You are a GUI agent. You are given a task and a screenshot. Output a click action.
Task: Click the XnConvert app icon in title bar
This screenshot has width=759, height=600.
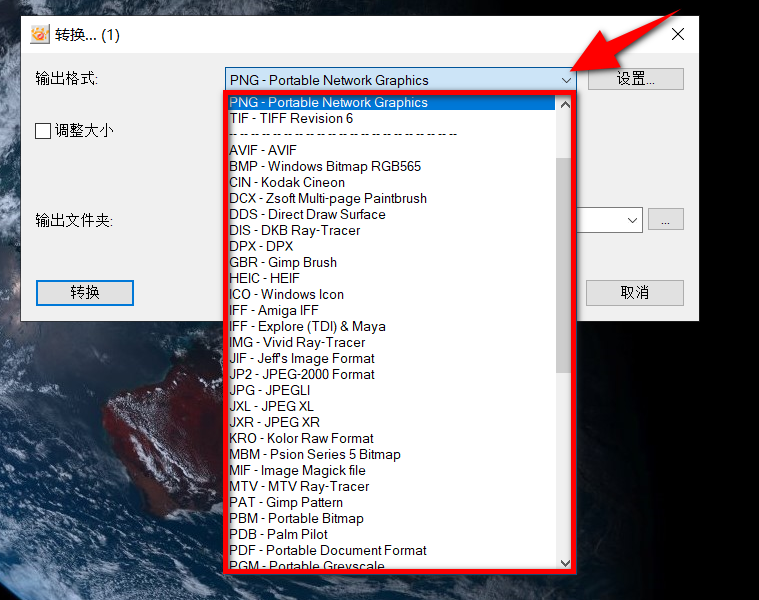coord(39,35)
